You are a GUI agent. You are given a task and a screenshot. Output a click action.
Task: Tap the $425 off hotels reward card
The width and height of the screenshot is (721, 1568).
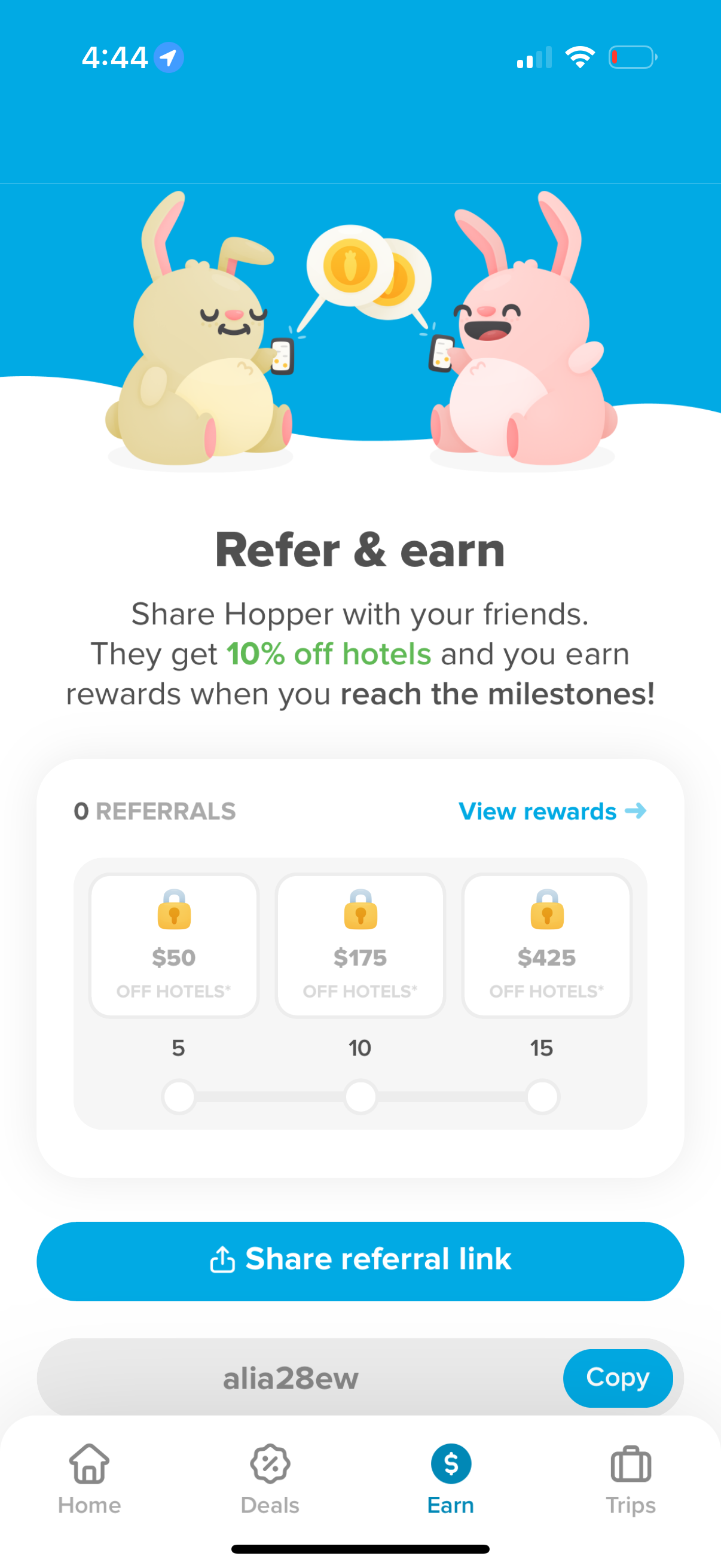(547, 945)
